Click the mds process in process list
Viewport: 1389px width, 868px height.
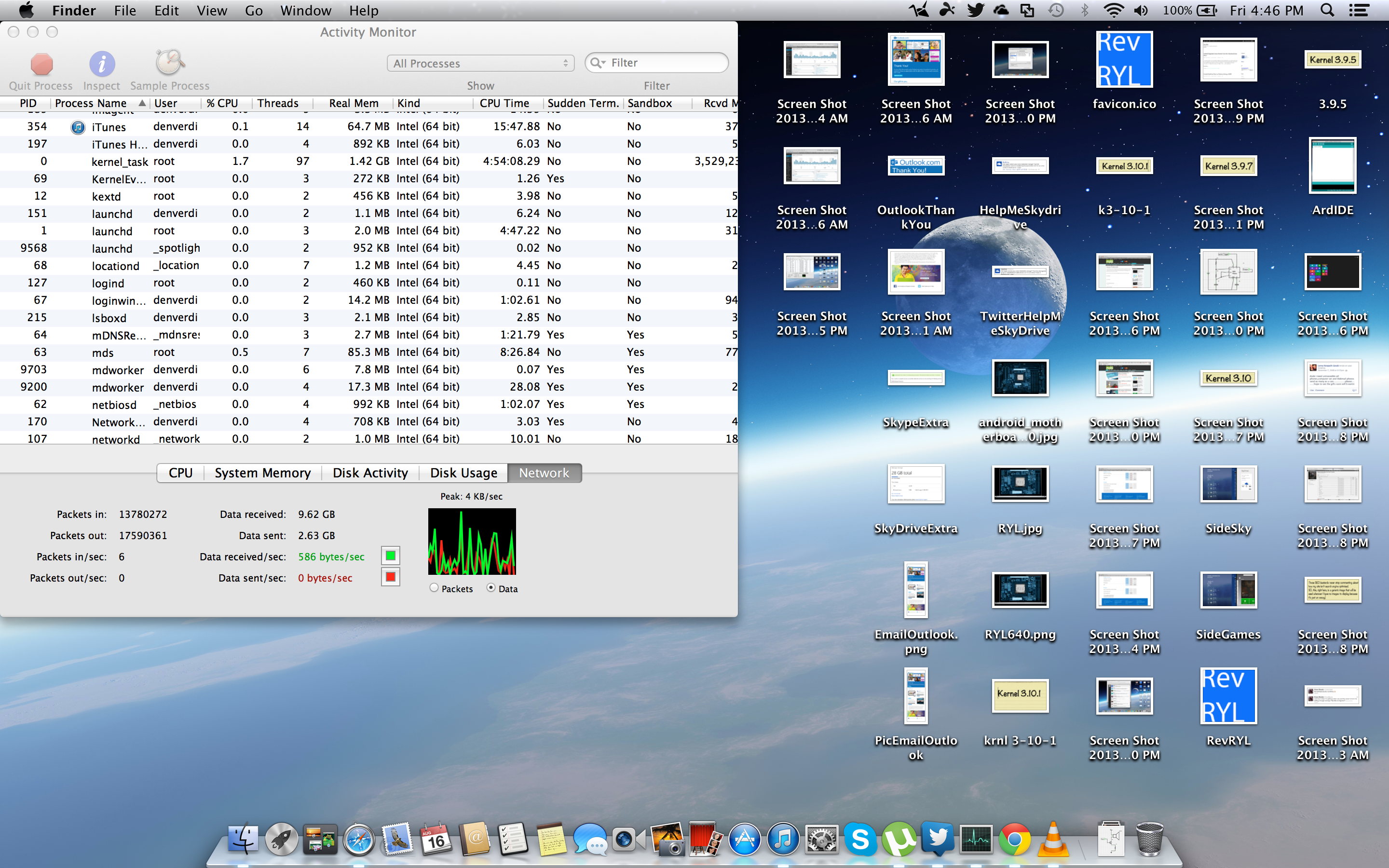(x=100, y=352)
